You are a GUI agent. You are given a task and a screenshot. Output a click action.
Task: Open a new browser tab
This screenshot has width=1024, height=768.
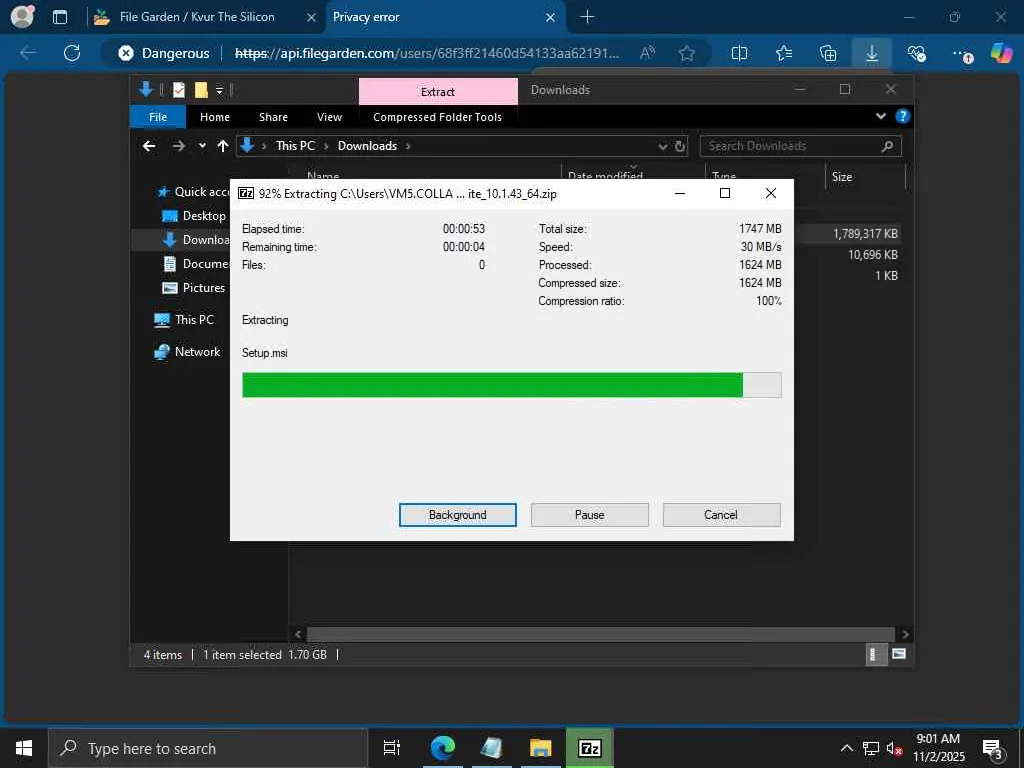pos(587,17)
